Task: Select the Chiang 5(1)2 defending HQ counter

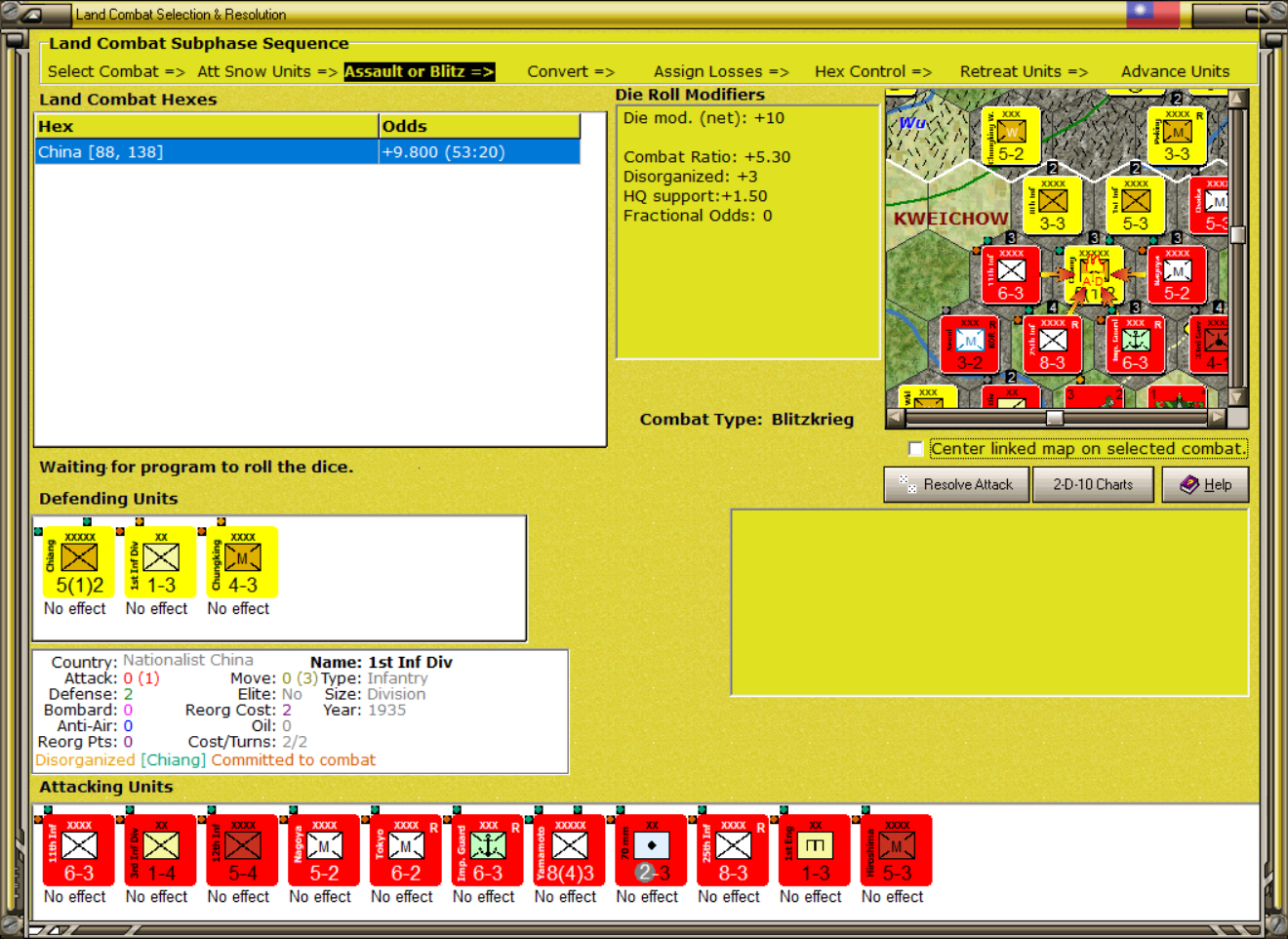Action: (78, 562)
